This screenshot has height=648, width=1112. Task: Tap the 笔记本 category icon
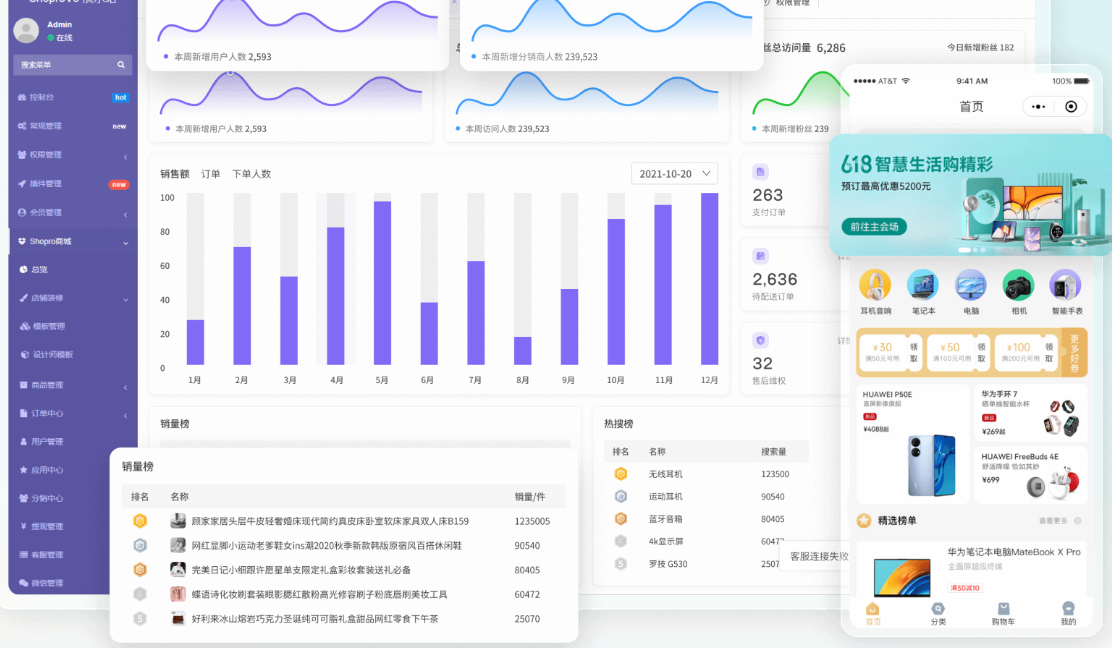pos(922,286)
